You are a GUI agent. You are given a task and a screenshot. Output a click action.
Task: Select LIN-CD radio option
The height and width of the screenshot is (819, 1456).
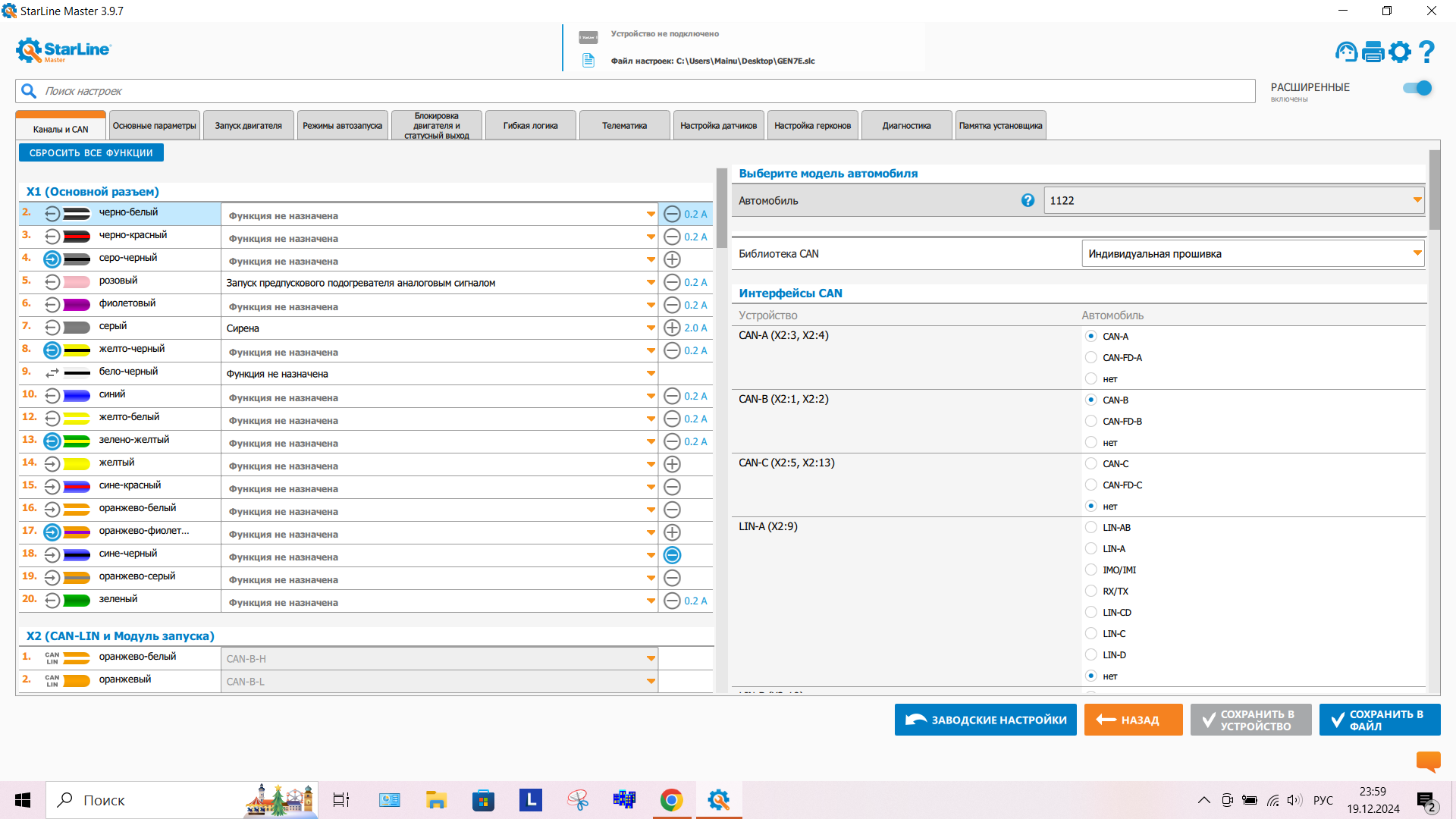[1091, 612]
